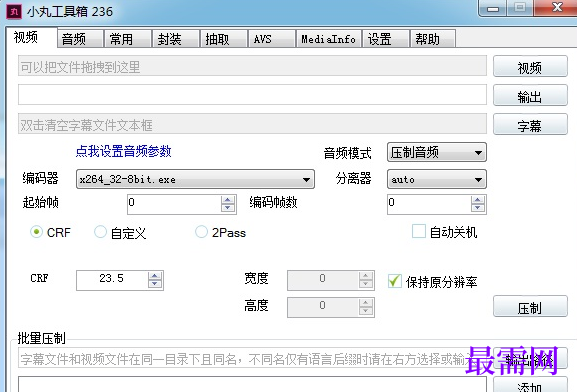Open the 帮助 tab
This screenshot has height=392, width=577.
(x=433, y=39)
